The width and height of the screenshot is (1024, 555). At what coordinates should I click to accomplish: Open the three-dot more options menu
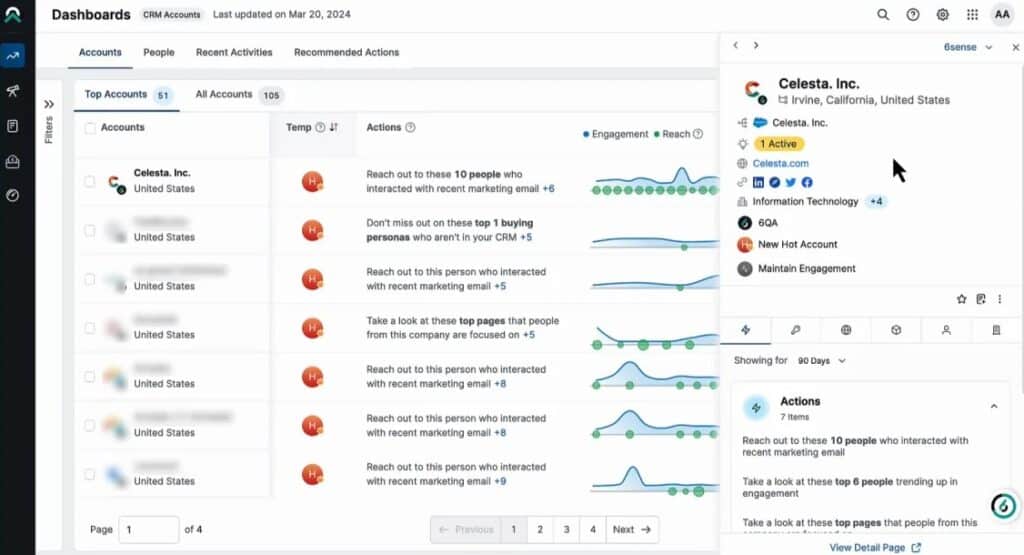tap(1000, 299)
